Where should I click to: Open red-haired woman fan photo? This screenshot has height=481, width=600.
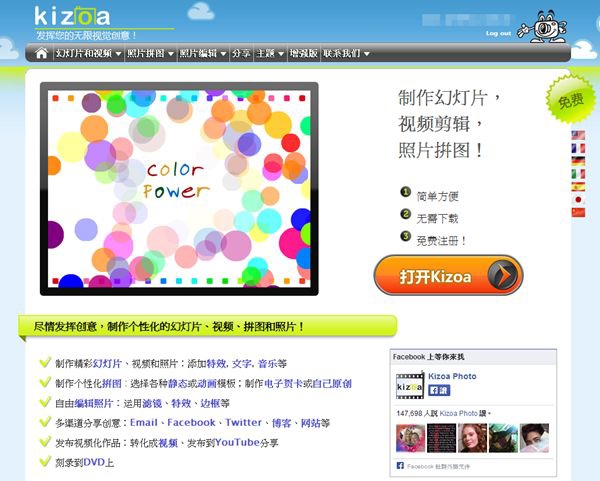[472, 438]
